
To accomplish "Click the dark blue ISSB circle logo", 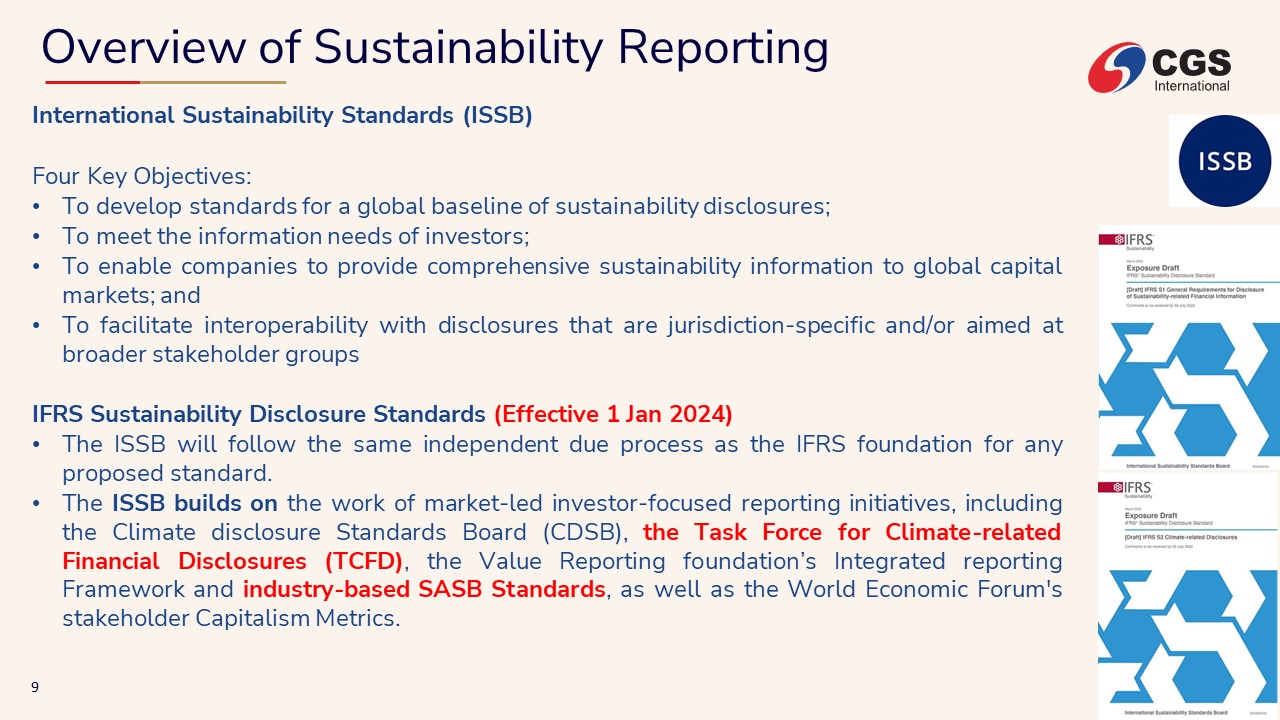I will [1224, 161].
